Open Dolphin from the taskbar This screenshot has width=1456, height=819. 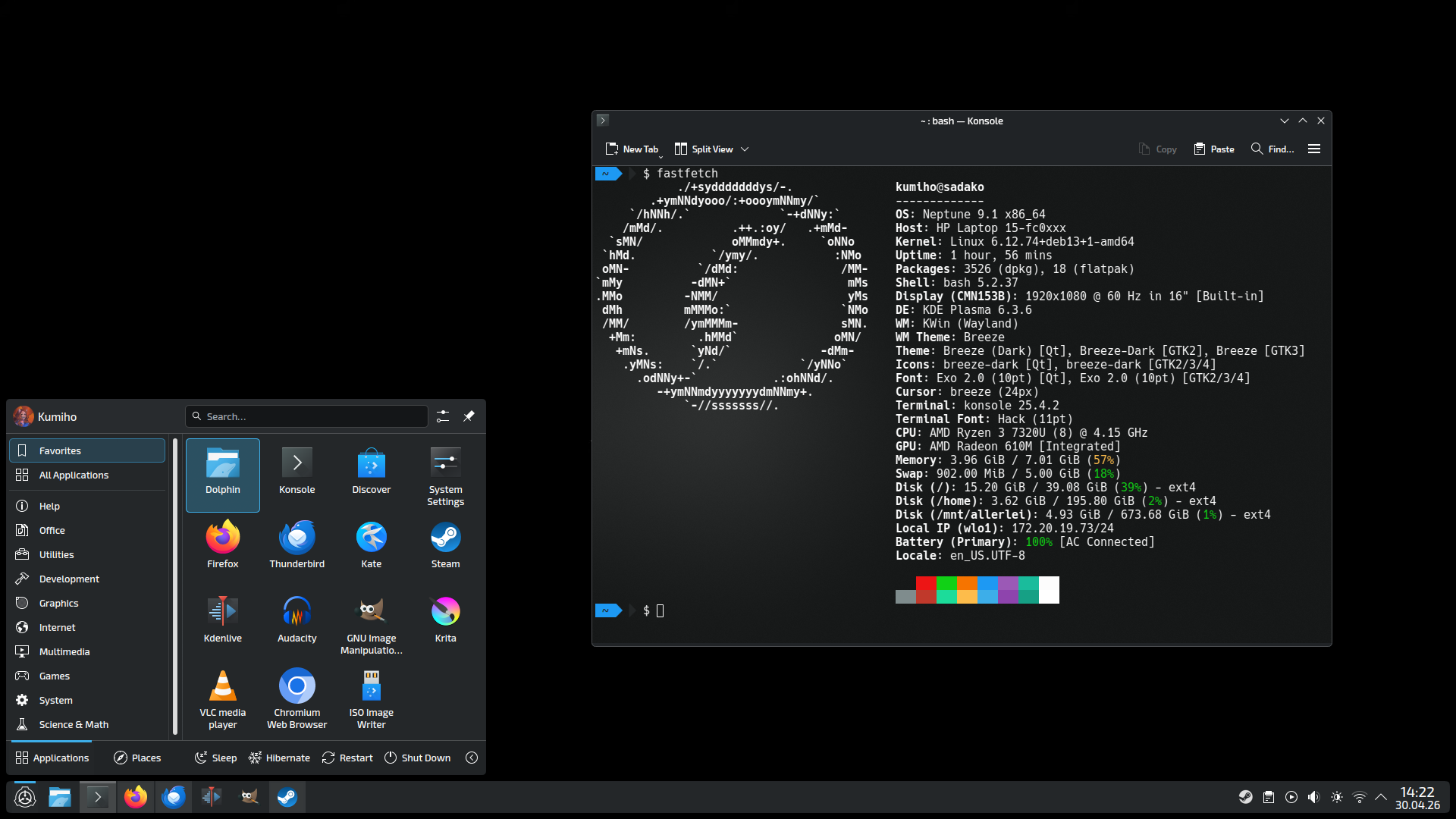click(60, 797)
